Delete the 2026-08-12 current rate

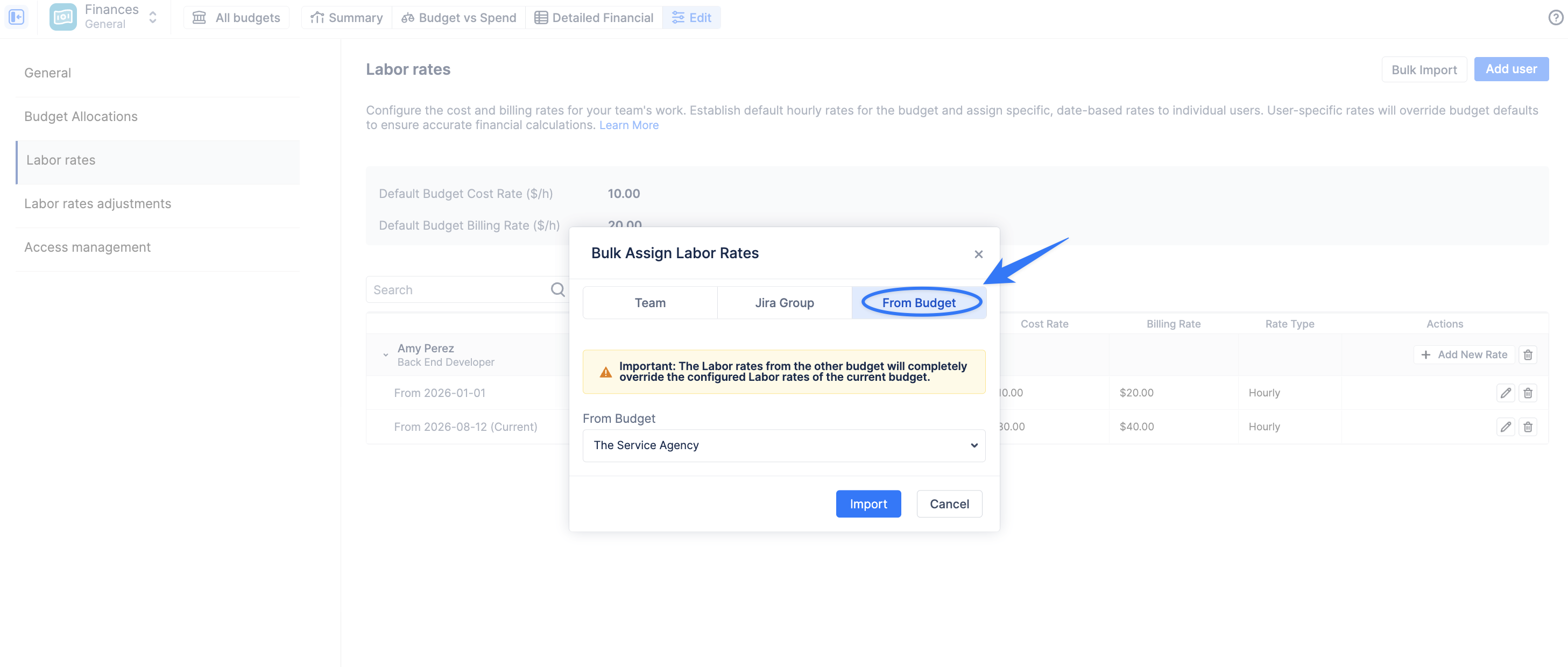click(x=1528, y=427)
